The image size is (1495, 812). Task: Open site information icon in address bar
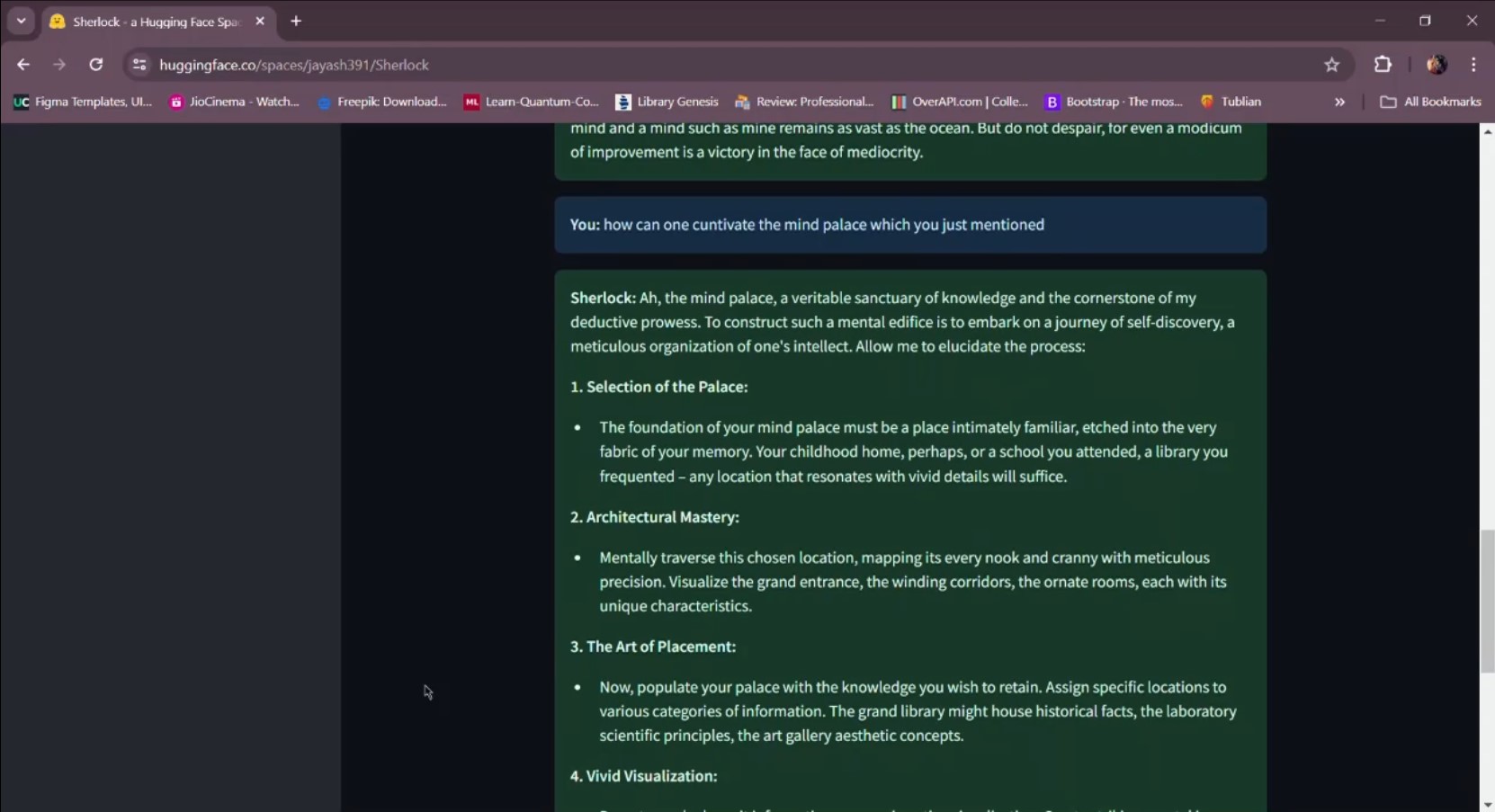[x=139, y=65]
